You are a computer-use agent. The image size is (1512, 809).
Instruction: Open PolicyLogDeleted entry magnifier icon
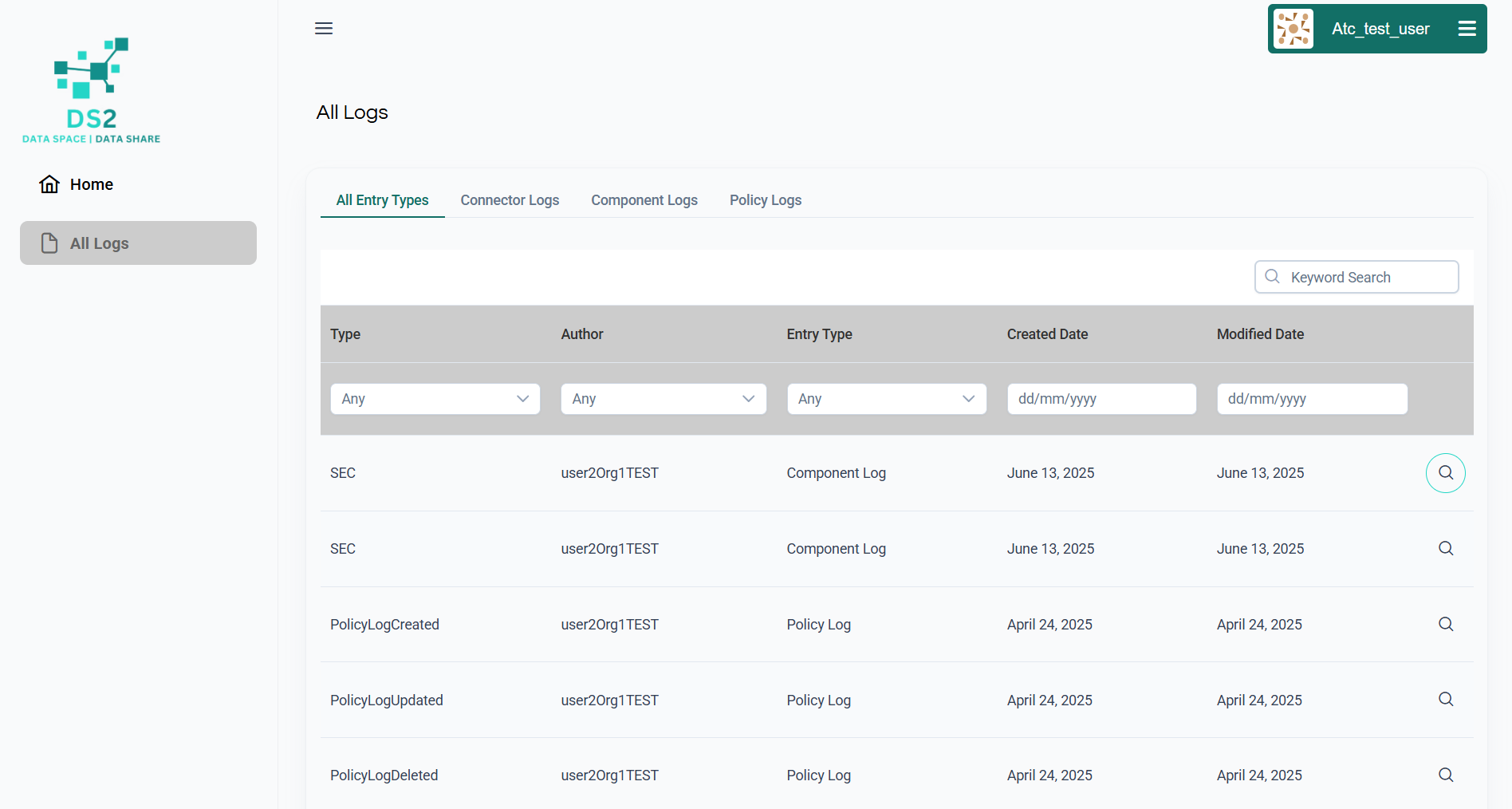pos(1445,775)
